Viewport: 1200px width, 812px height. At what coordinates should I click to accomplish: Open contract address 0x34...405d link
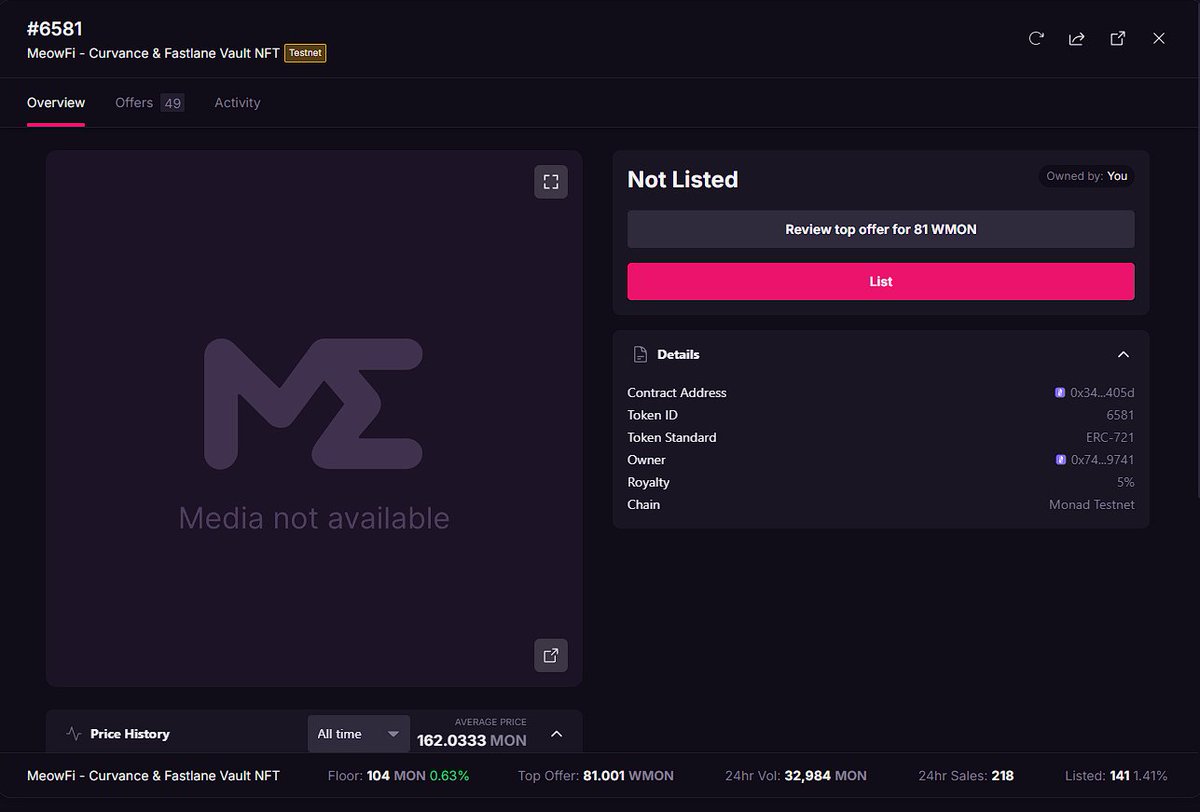(1102, 393)
